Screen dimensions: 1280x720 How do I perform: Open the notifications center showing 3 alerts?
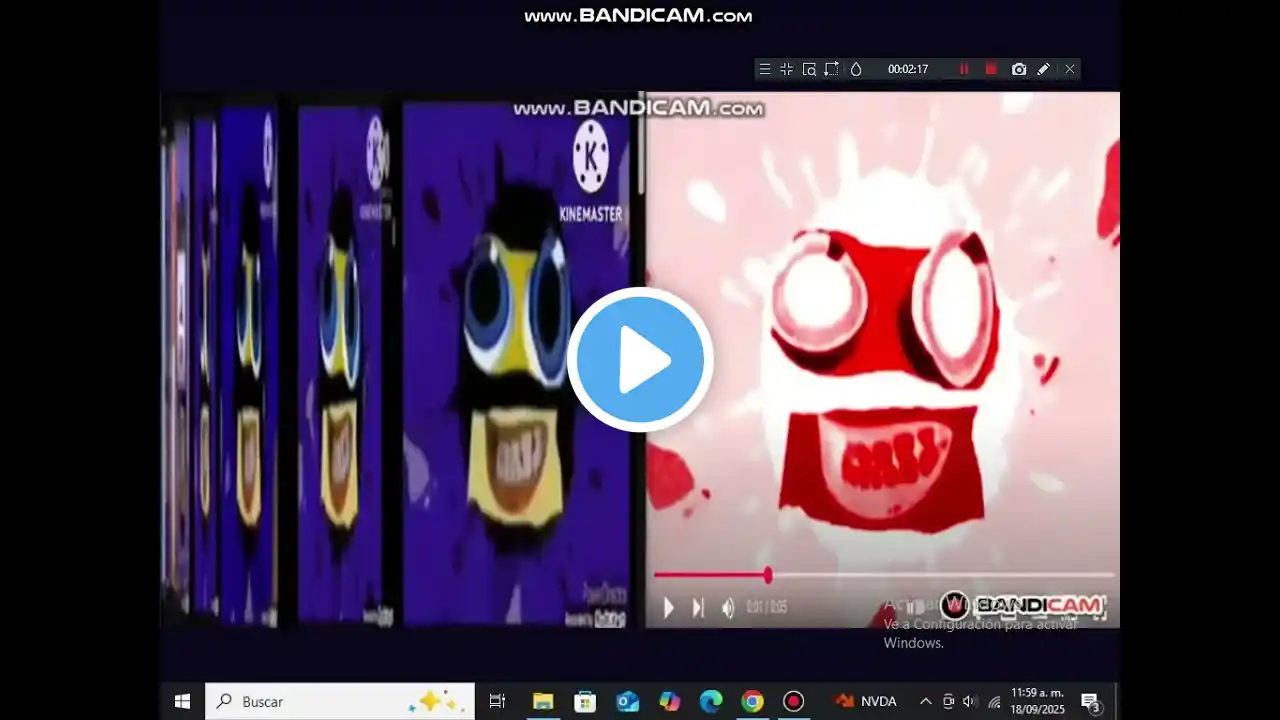pos(1090,701)
